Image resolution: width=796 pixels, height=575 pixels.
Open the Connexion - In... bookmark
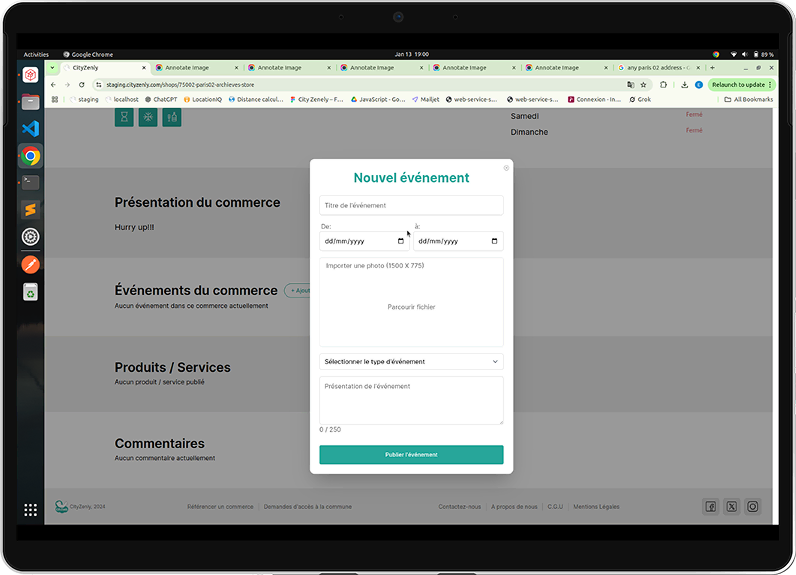[594, 99]
